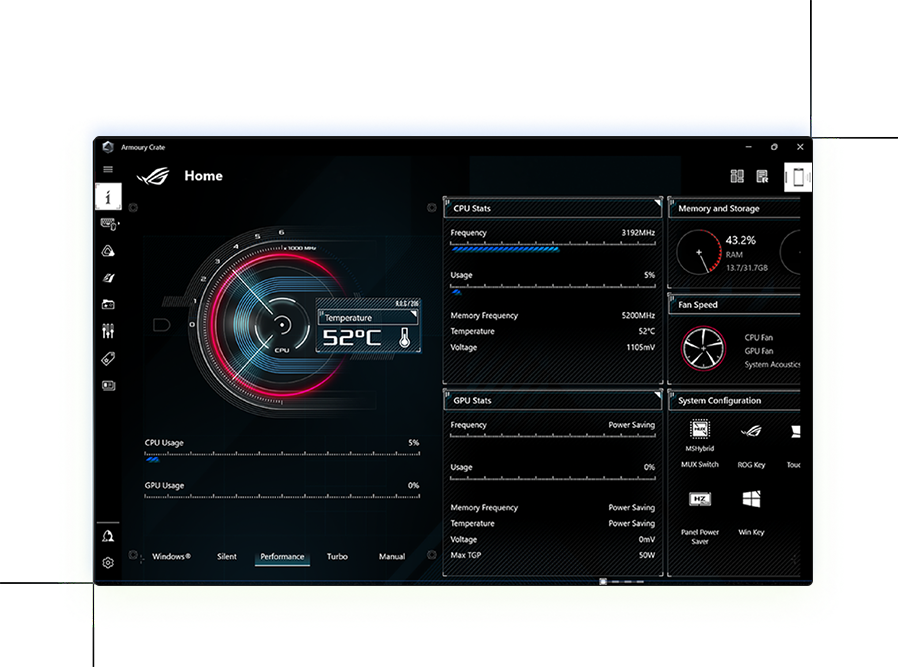Click the System Configuration panel header

point(735,401)
